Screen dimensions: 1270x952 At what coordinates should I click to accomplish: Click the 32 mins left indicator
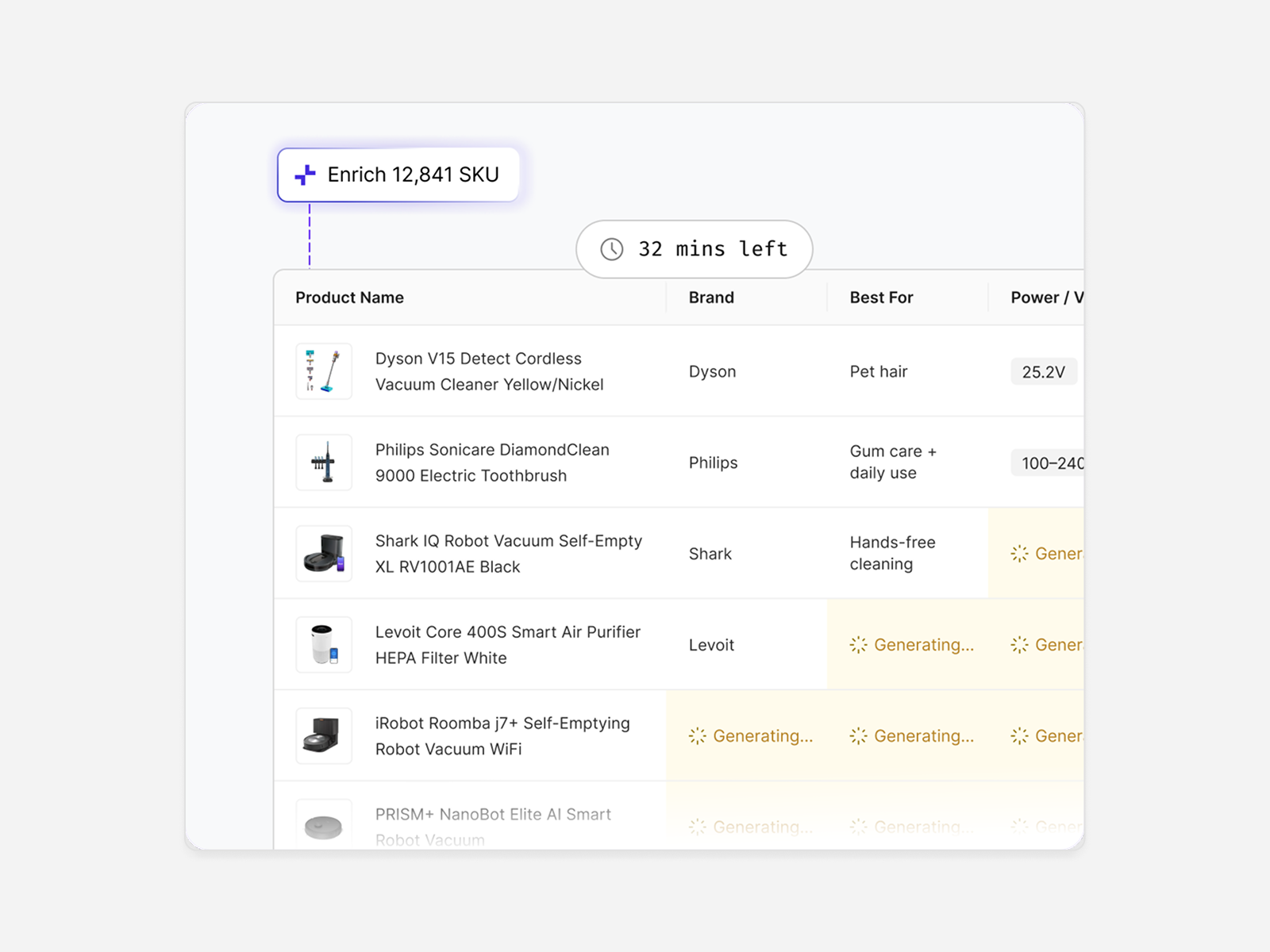(695, 249)
